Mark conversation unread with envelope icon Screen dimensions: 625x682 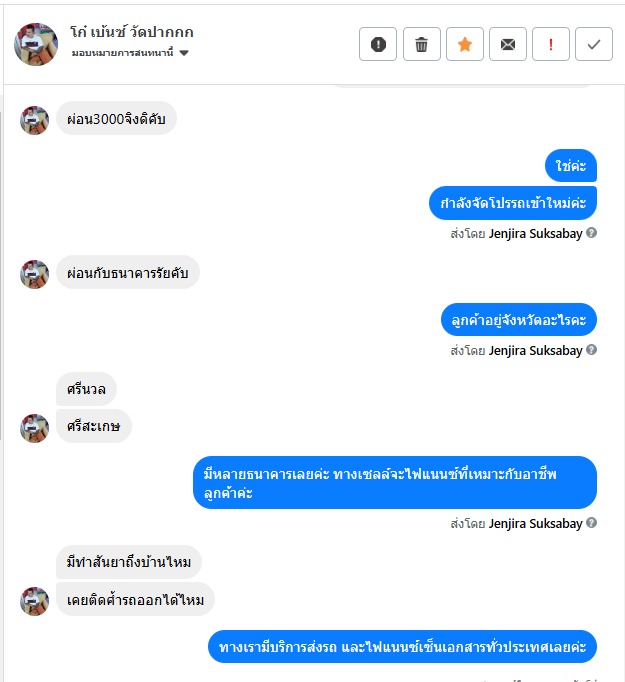point(508,44)
